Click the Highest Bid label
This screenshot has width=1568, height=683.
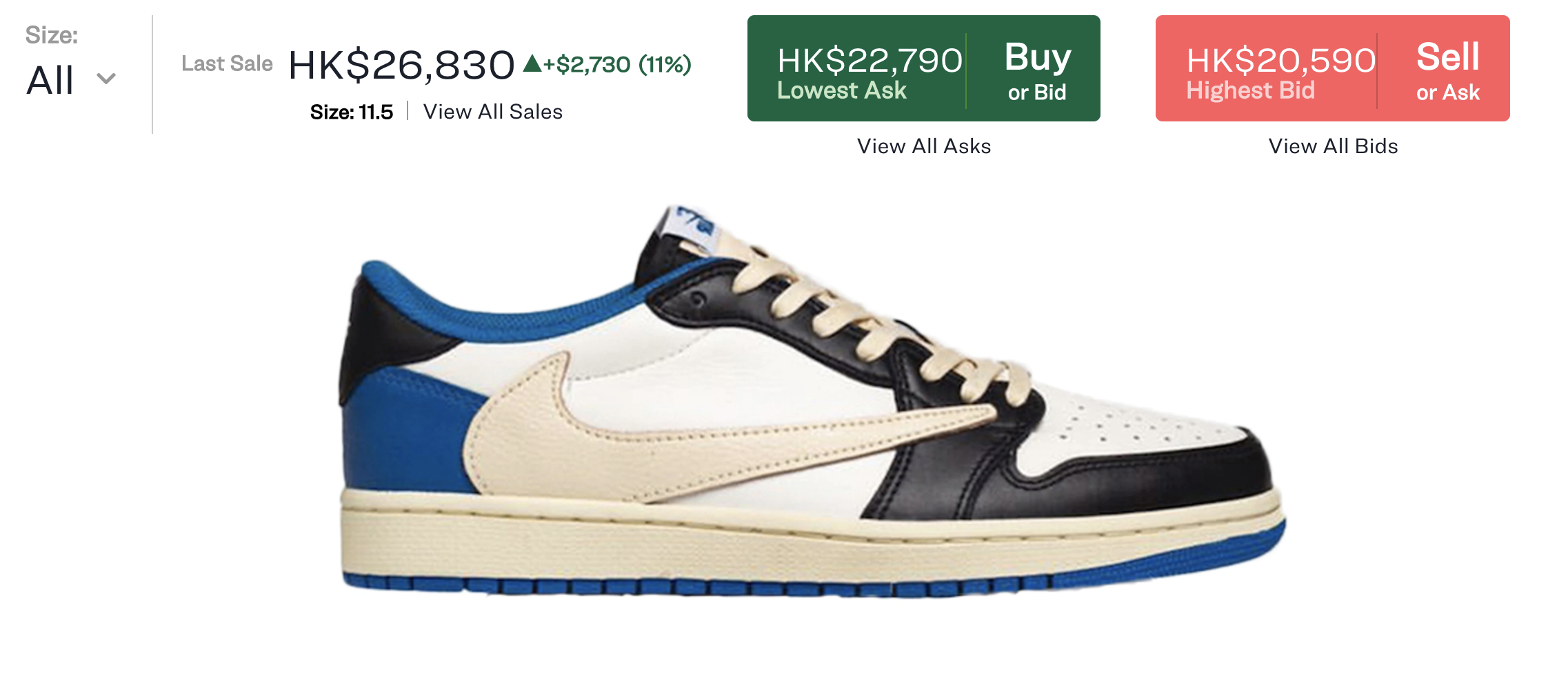(1250, 90)
